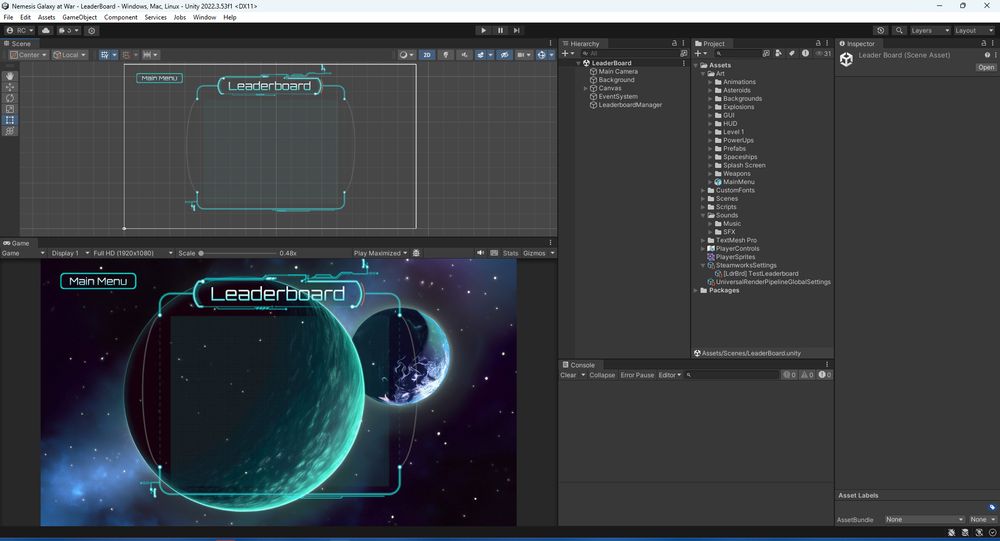
Task: Toggle Collapse in Console
Action: coord(602,375)
